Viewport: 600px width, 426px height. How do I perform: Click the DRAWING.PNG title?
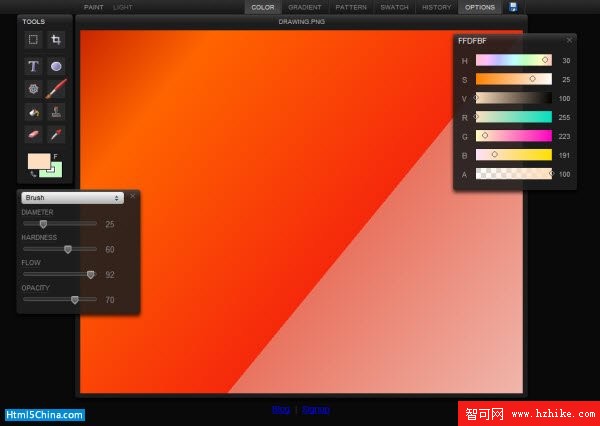click(302, 22)
